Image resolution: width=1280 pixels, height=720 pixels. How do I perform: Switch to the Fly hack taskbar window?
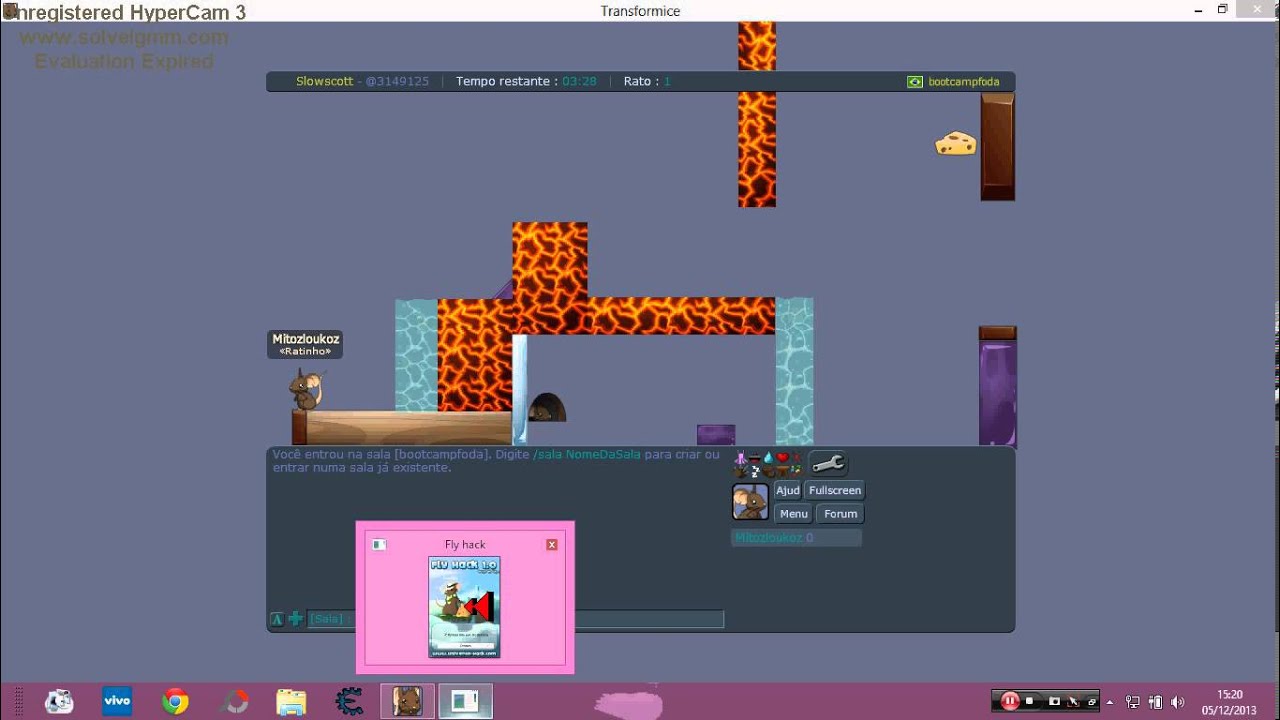[x=465, y=702]
